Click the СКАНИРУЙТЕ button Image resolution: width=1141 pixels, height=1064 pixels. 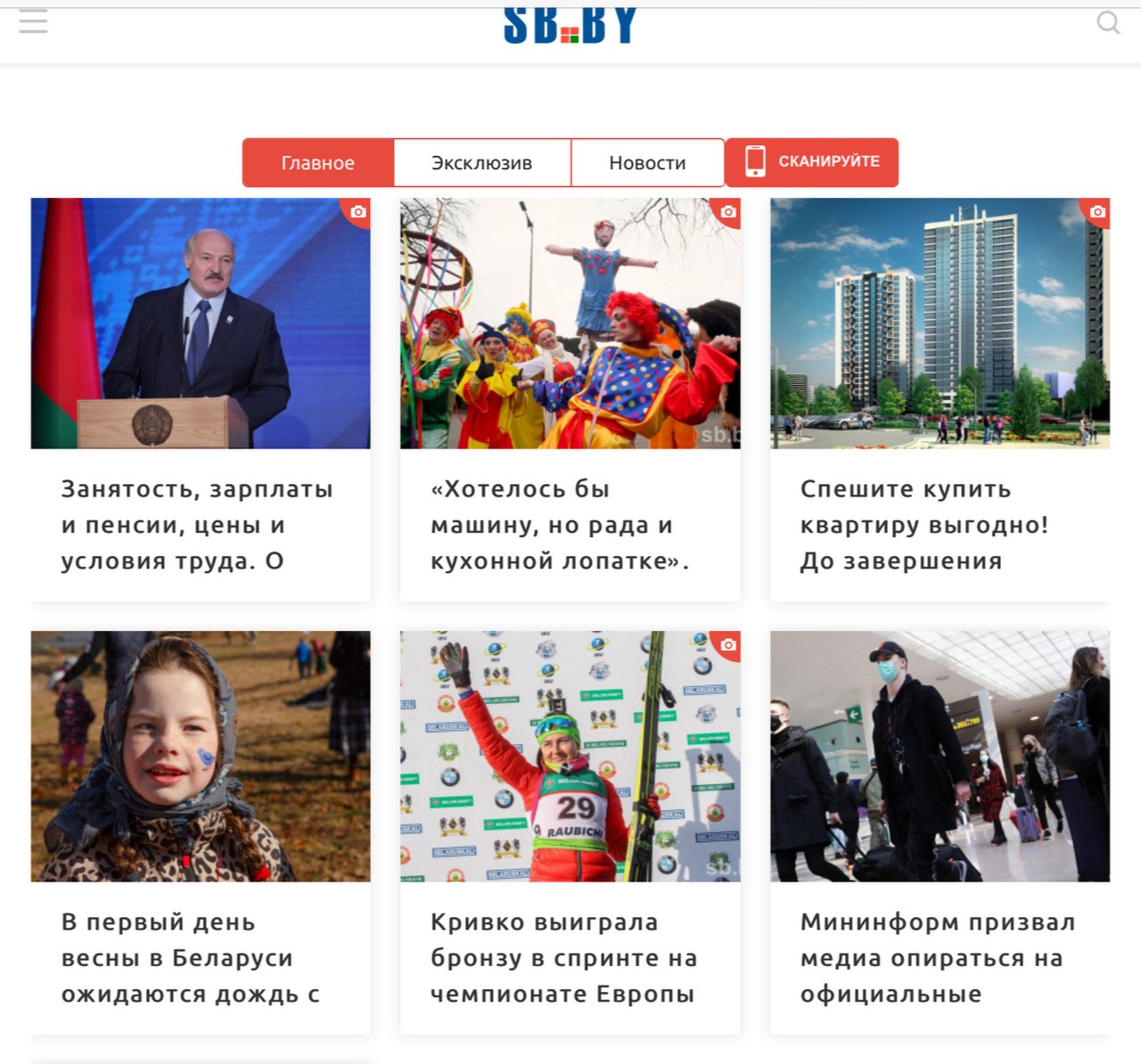tap(812, 162)
